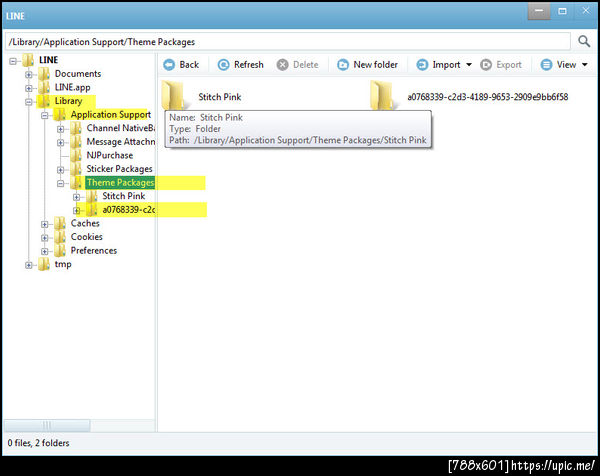Open the Import dropdown arrow
600x476 pixels.
tap(469, 65)
